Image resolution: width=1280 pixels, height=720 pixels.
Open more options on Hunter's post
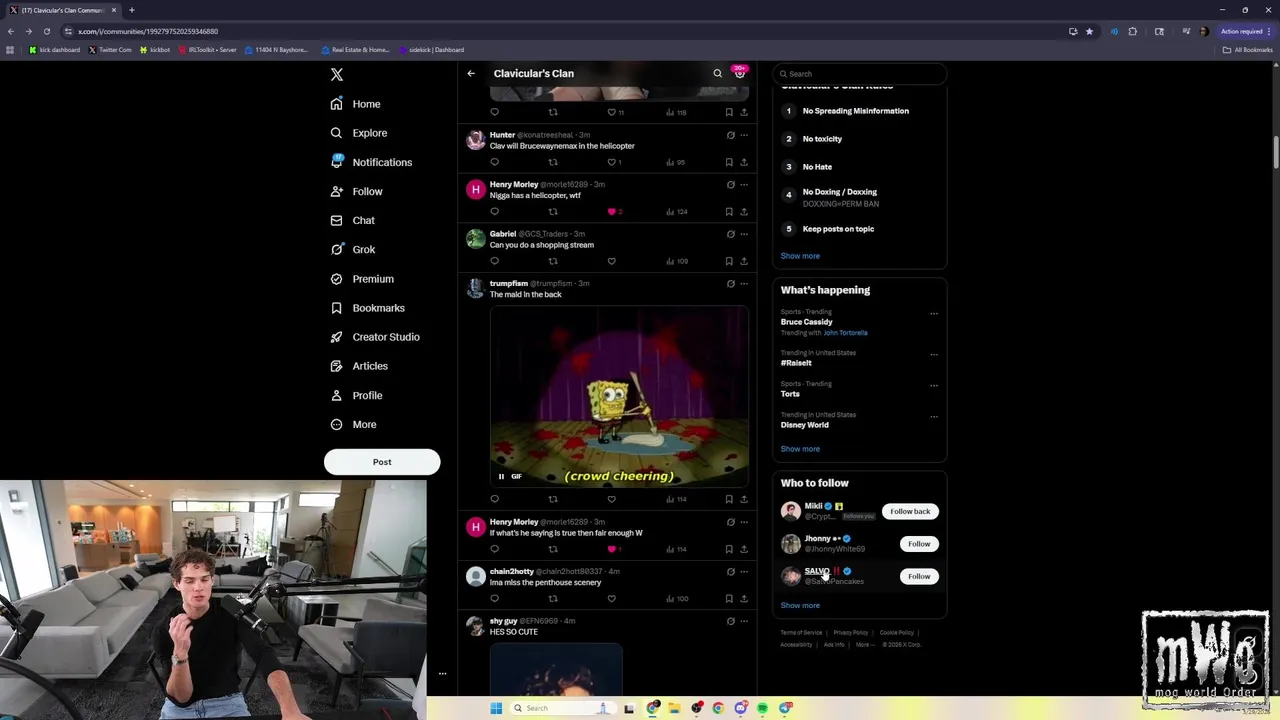point(744,135)
